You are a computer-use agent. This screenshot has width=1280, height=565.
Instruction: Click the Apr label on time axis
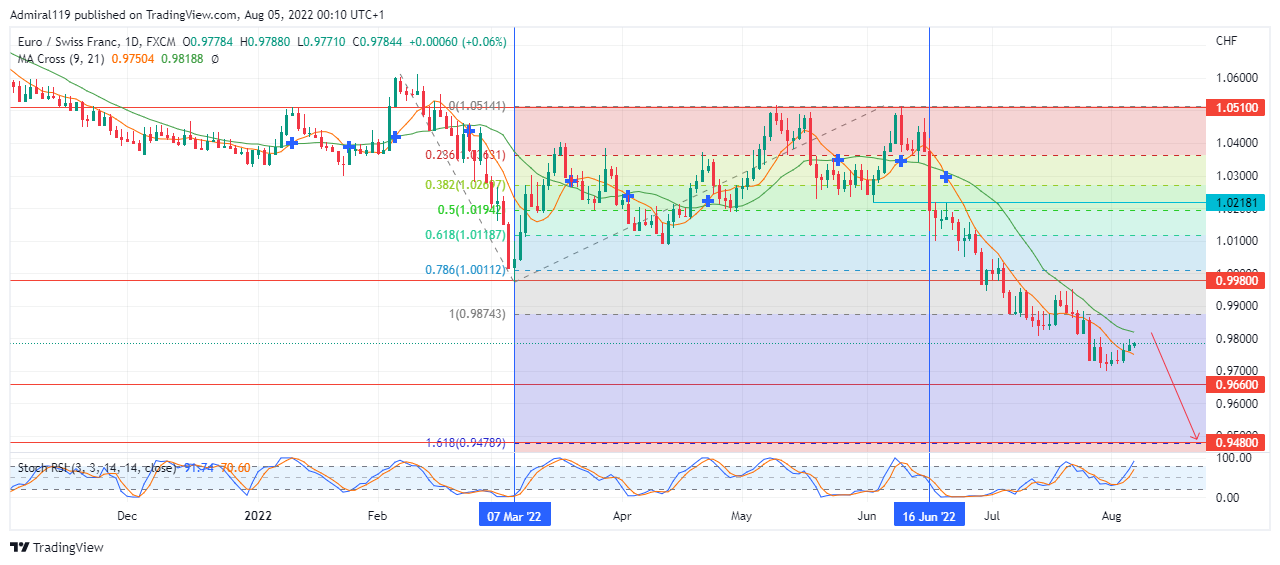point(622,516)
